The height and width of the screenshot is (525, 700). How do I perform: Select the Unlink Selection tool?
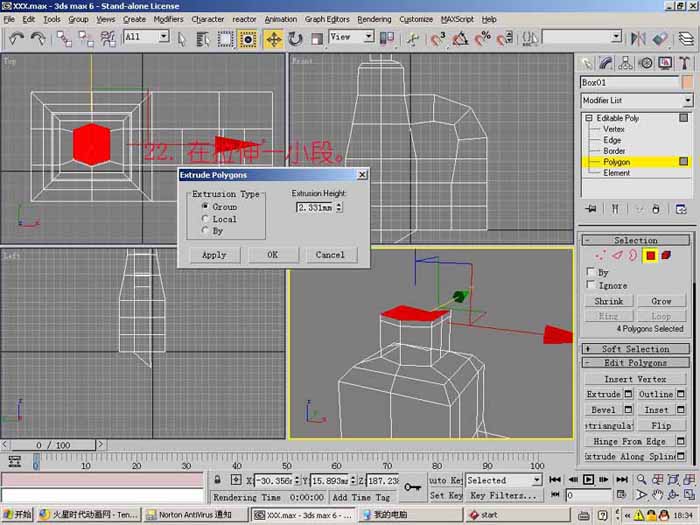86,39
